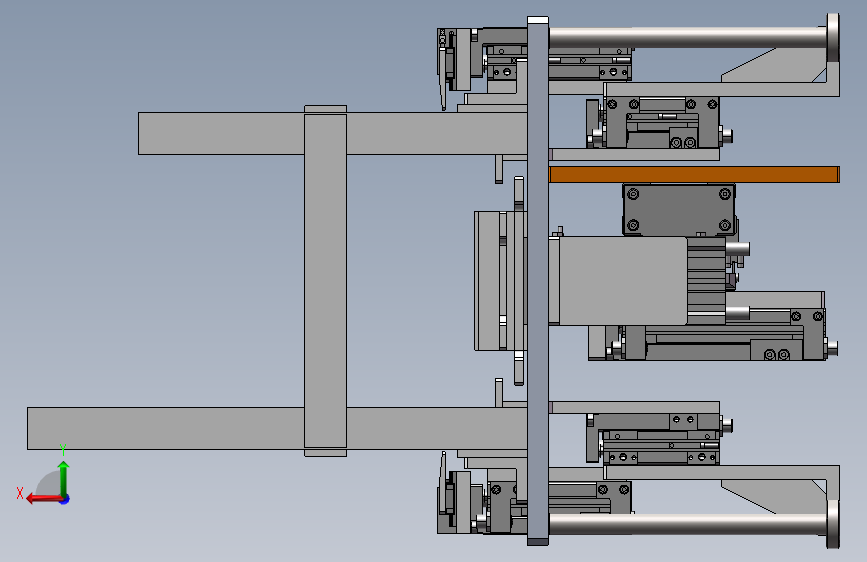
Task: Select the dark plate with four corner screws
Action: click(679, 210)
